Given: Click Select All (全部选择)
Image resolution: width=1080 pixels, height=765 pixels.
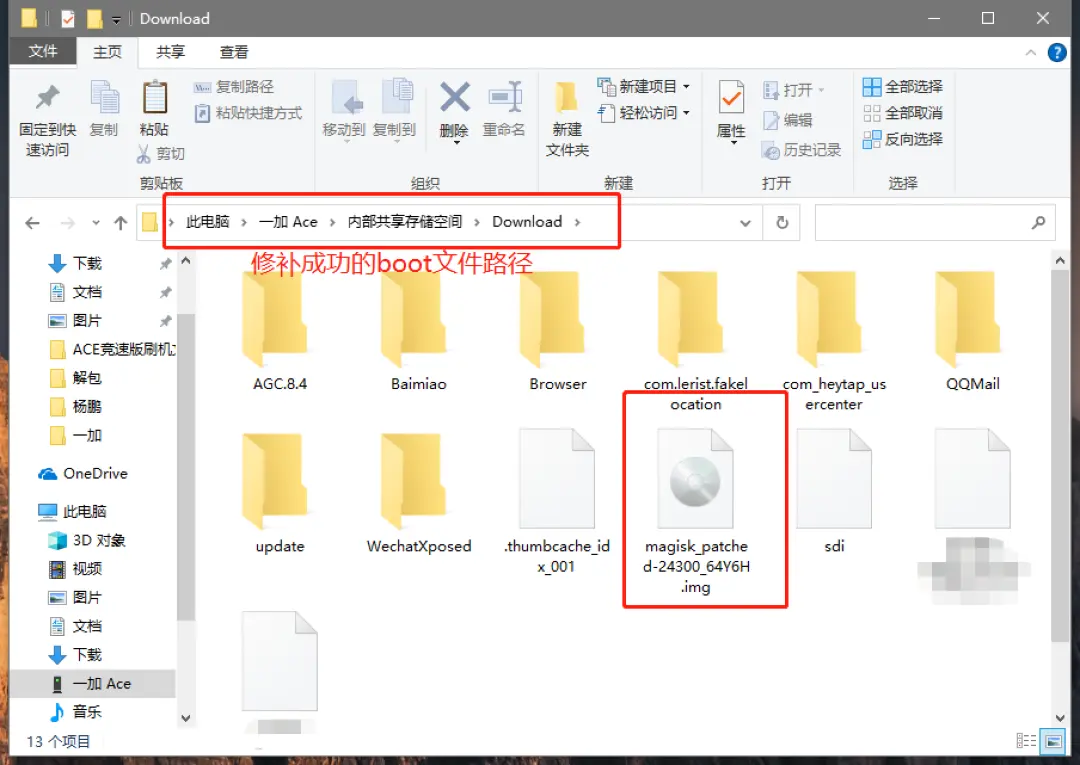Looking at the screenshot, I should coord(903,87).
